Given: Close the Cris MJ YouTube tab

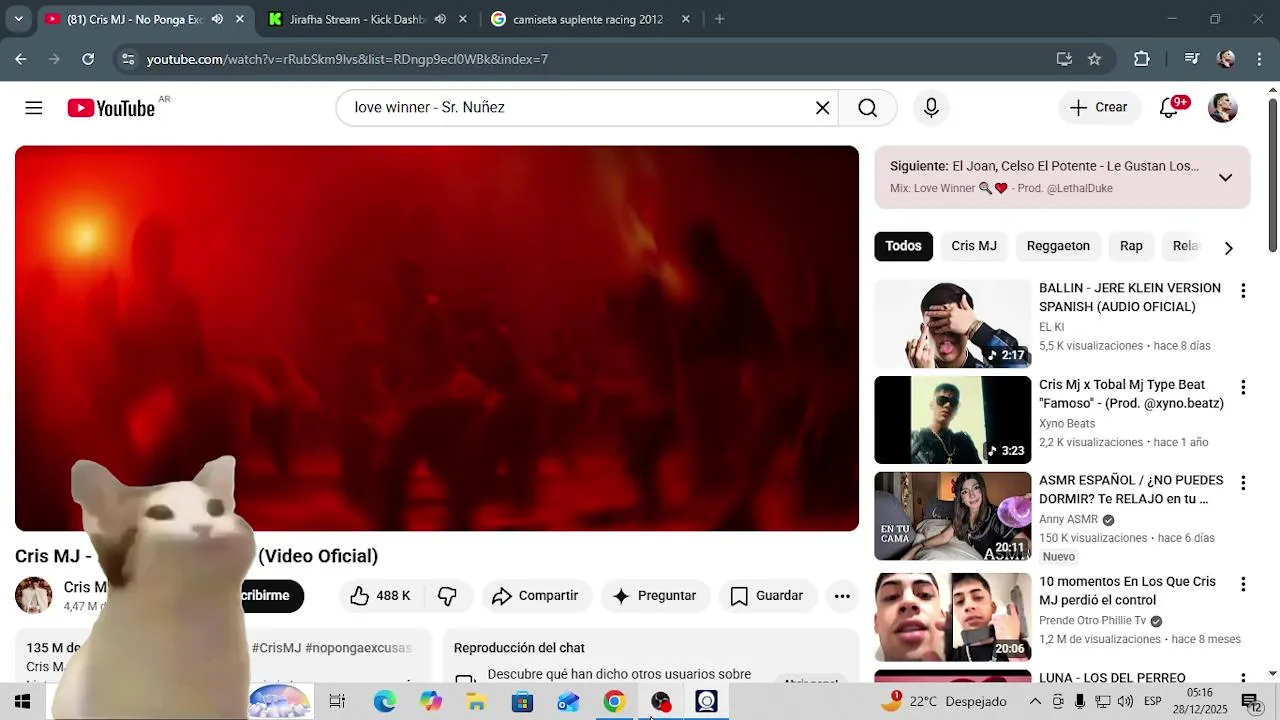Looking at the screenshot, I should pos(240,19).
